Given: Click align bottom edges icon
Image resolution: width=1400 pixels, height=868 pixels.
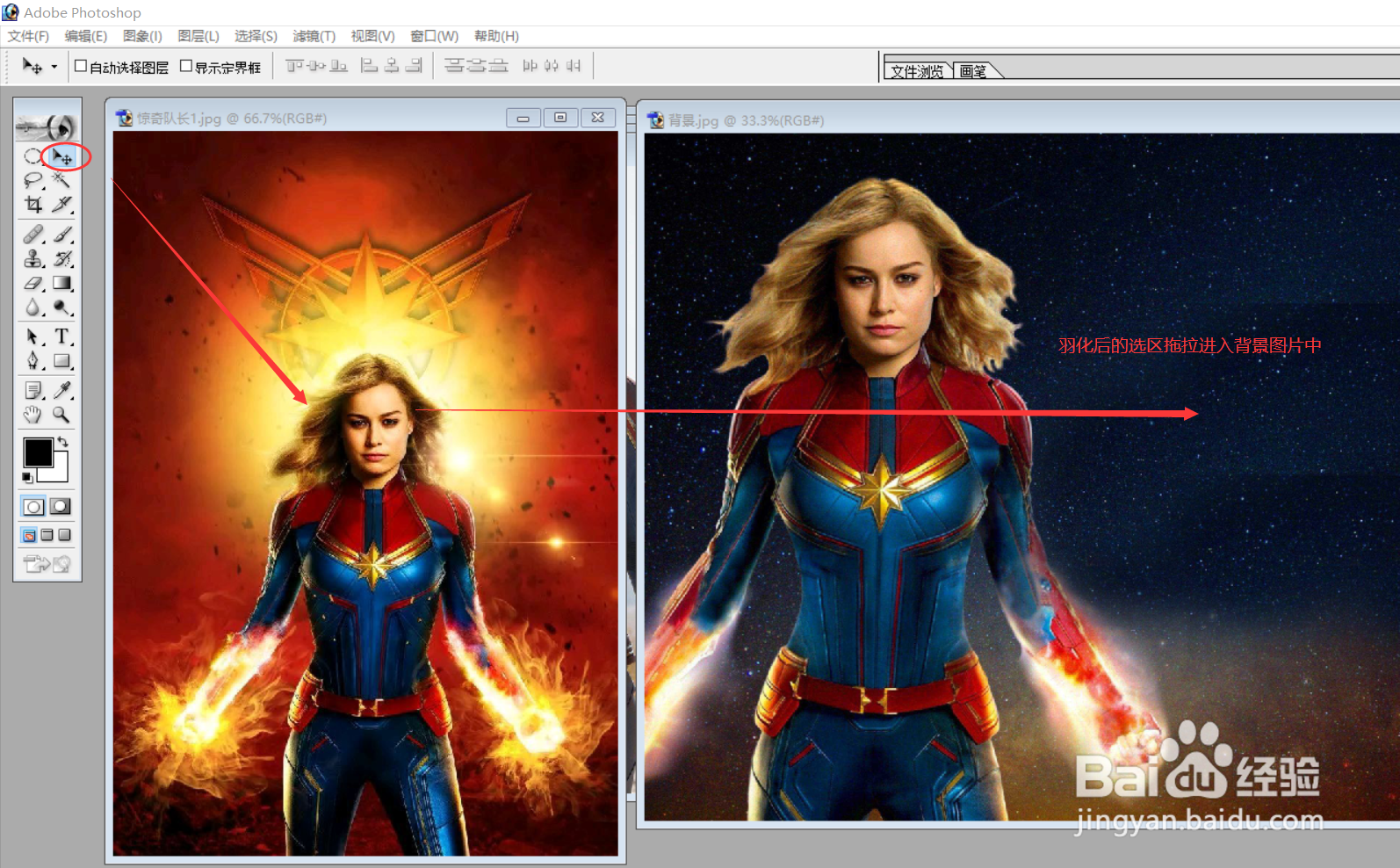Looking at the screenshot, I should pos(339,66).
